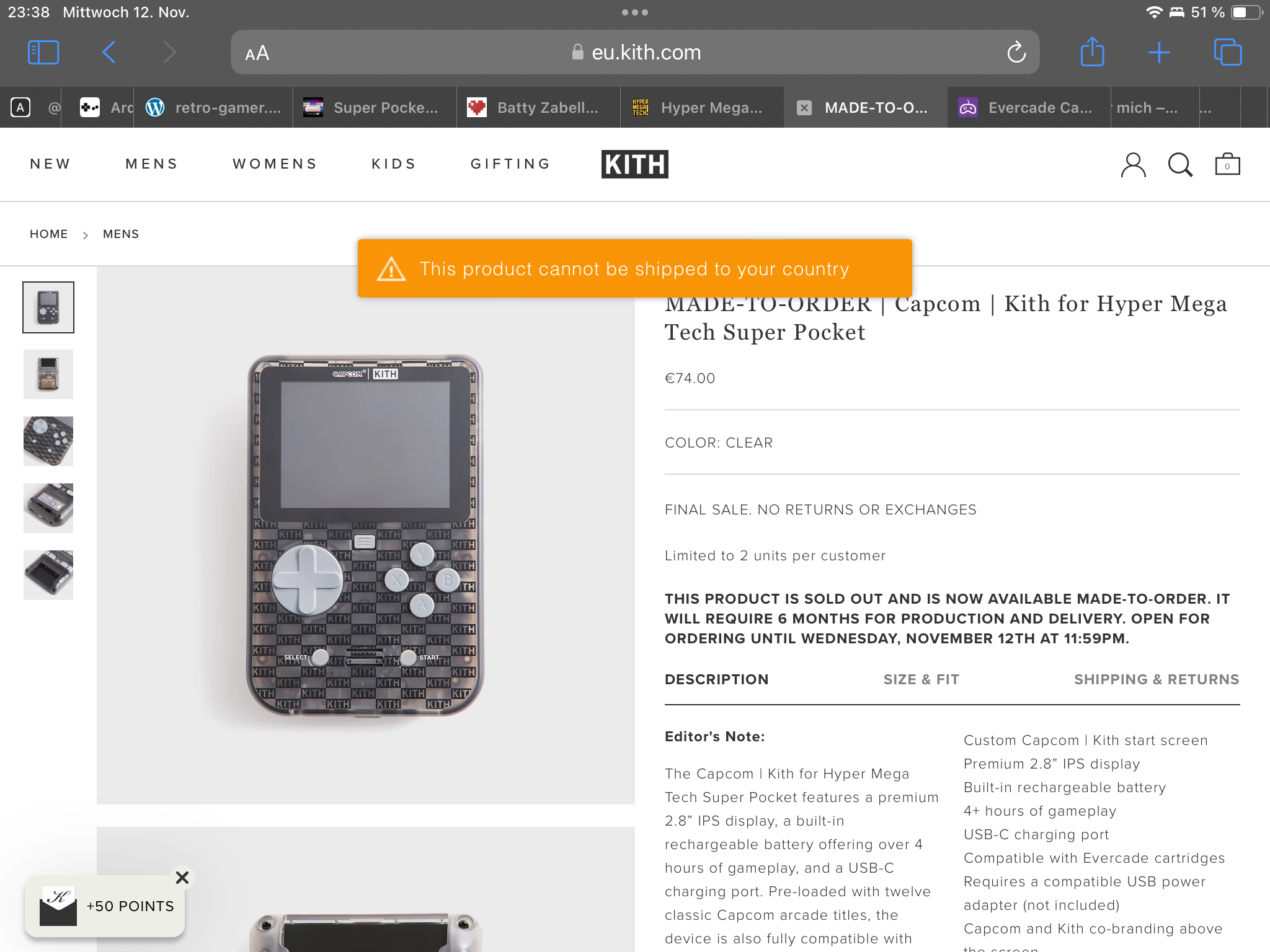
Task: Click the KITH logo
Action: coord(635,164)
